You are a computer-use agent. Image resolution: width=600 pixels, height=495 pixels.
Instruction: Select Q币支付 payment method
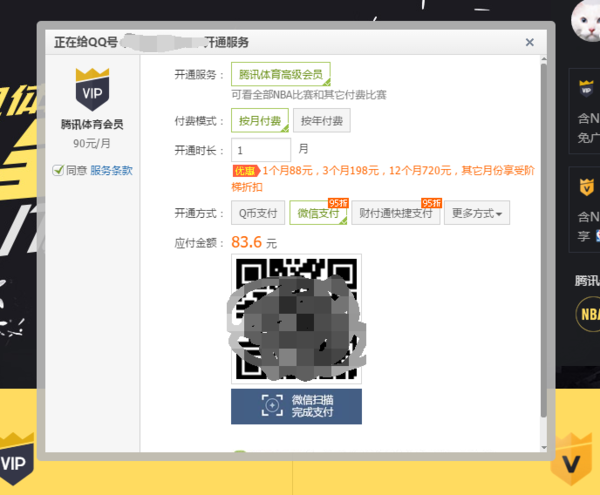(x=258, y=213)
